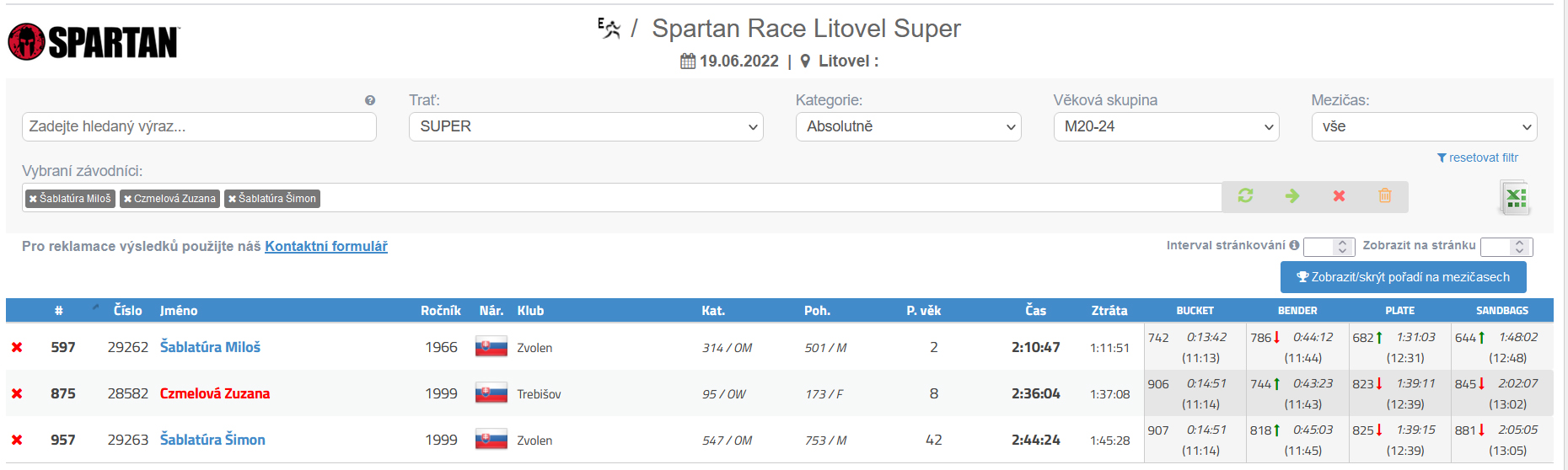This screenshot has width=1568, height=470.
Task: Click the green right arrow icon
Action: coord(1292,195)
